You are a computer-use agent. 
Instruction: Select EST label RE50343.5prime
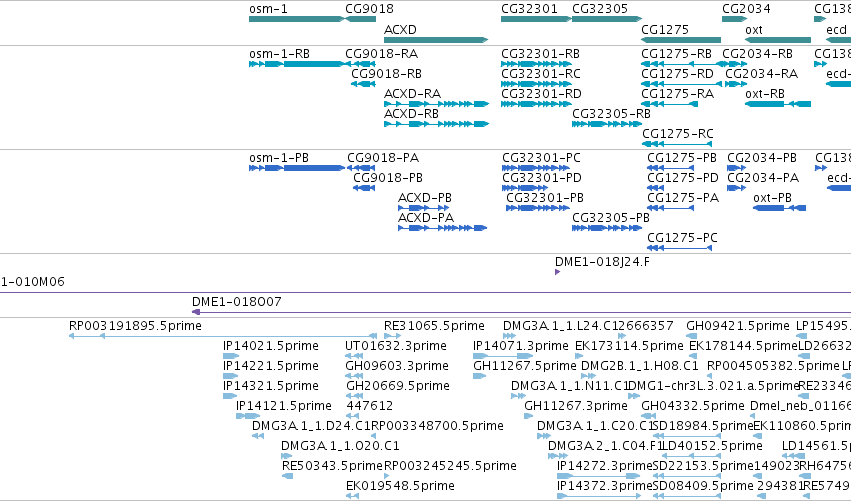[332, 466]
